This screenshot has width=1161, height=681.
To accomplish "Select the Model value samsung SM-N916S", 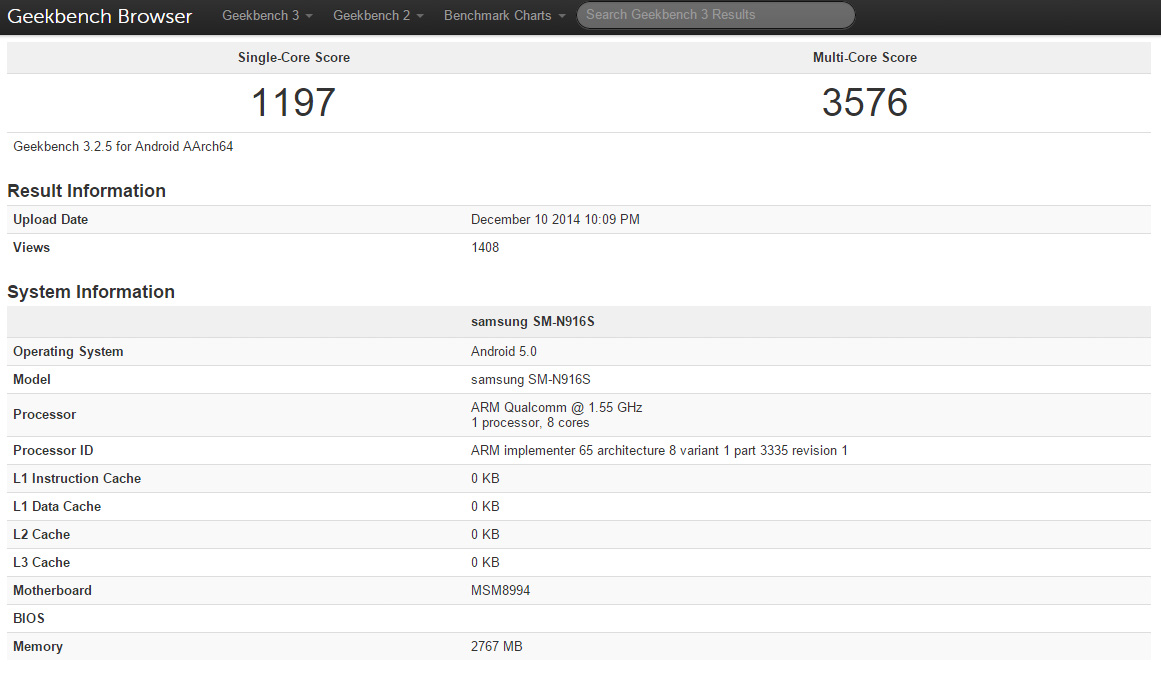I will [x=531, y=380].
